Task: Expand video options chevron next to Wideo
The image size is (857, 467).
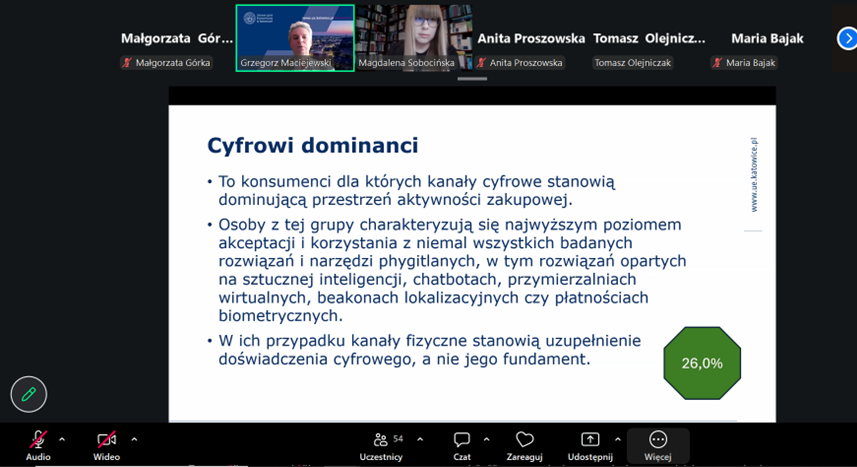Action: pyautogui.click(x=134, y=439)
